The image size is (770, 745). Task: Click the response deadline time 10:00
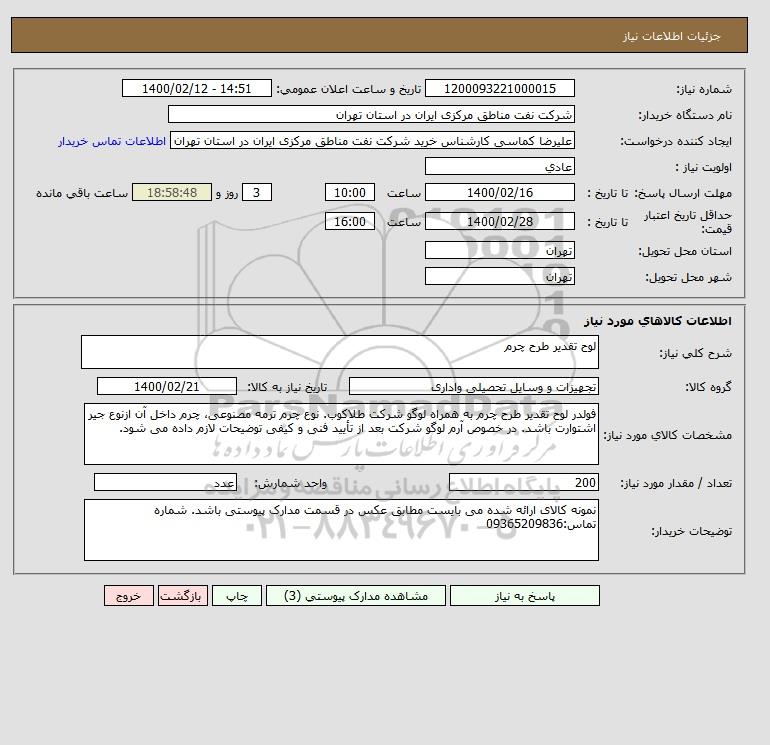(350, 193)
